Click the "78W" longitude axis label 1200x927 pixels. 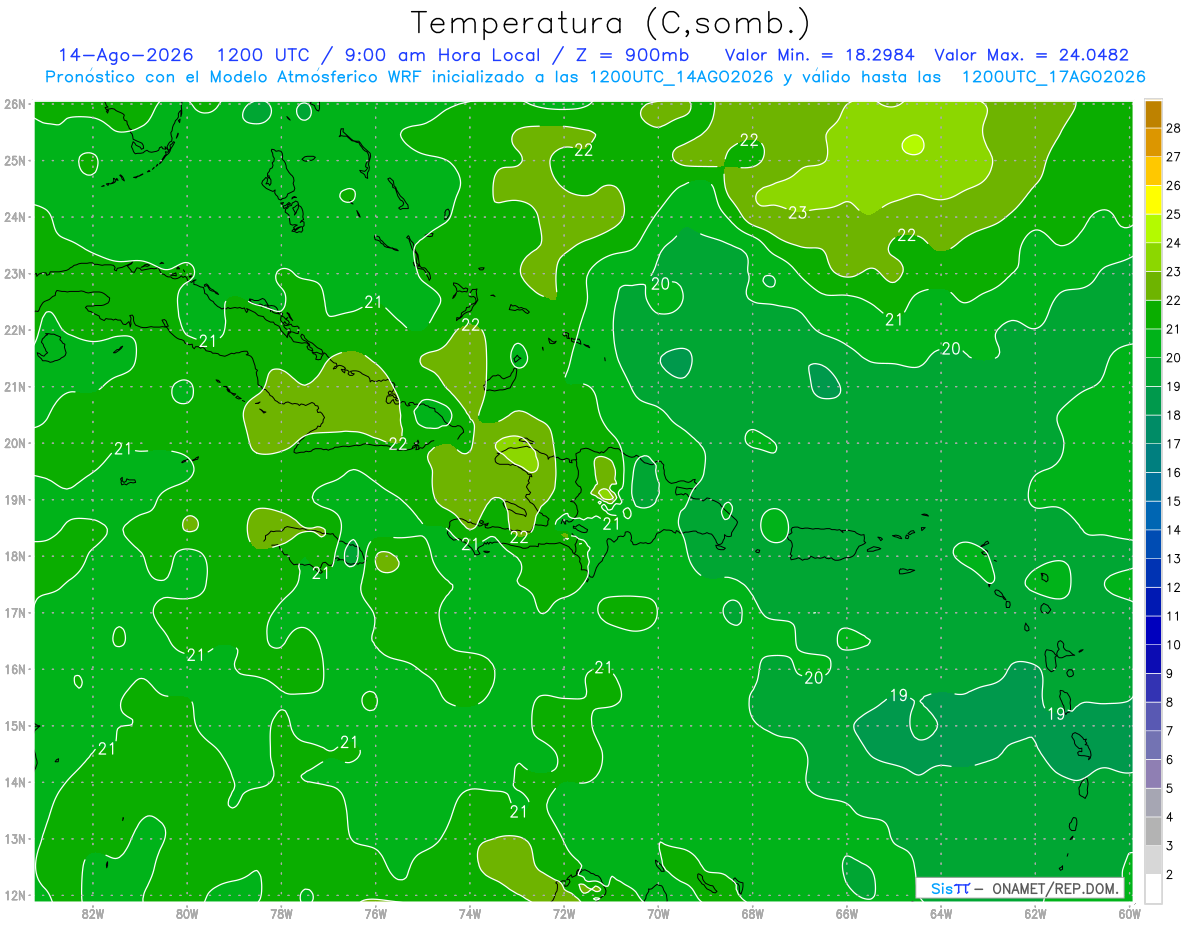coord(281,913)
